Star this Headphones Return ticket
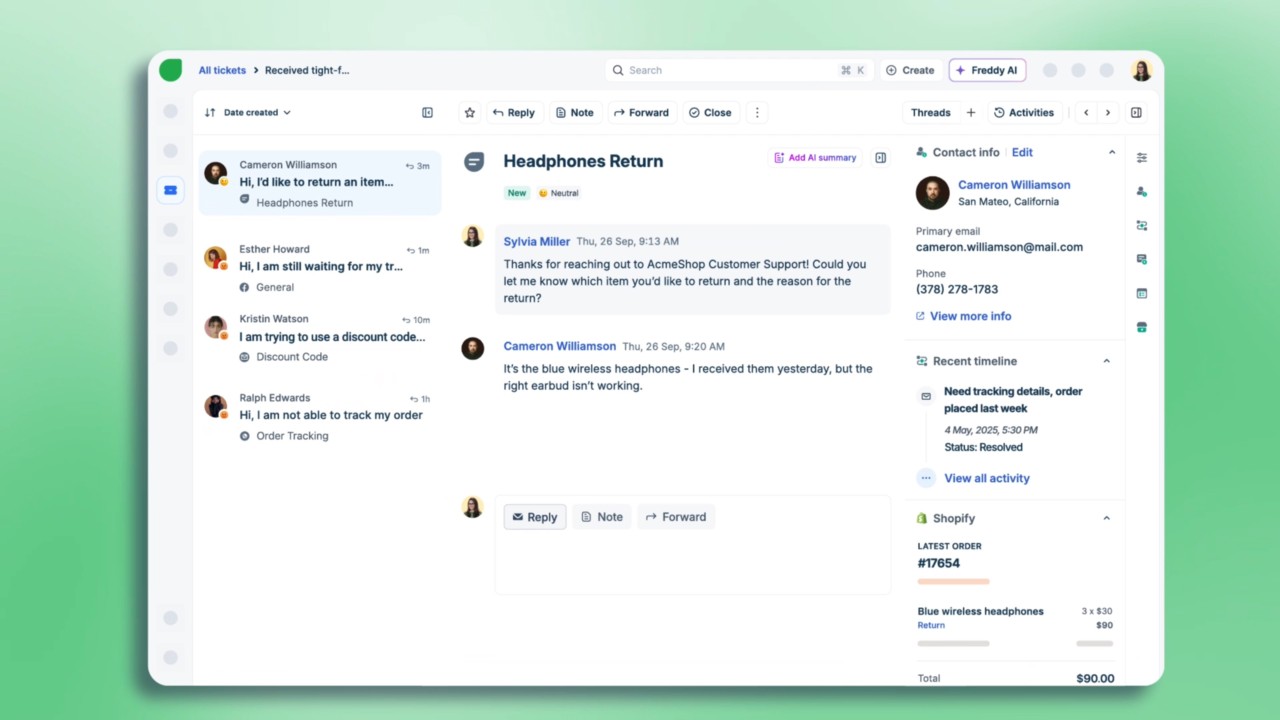The image size is (1280, 720). [x=470, y=113]
